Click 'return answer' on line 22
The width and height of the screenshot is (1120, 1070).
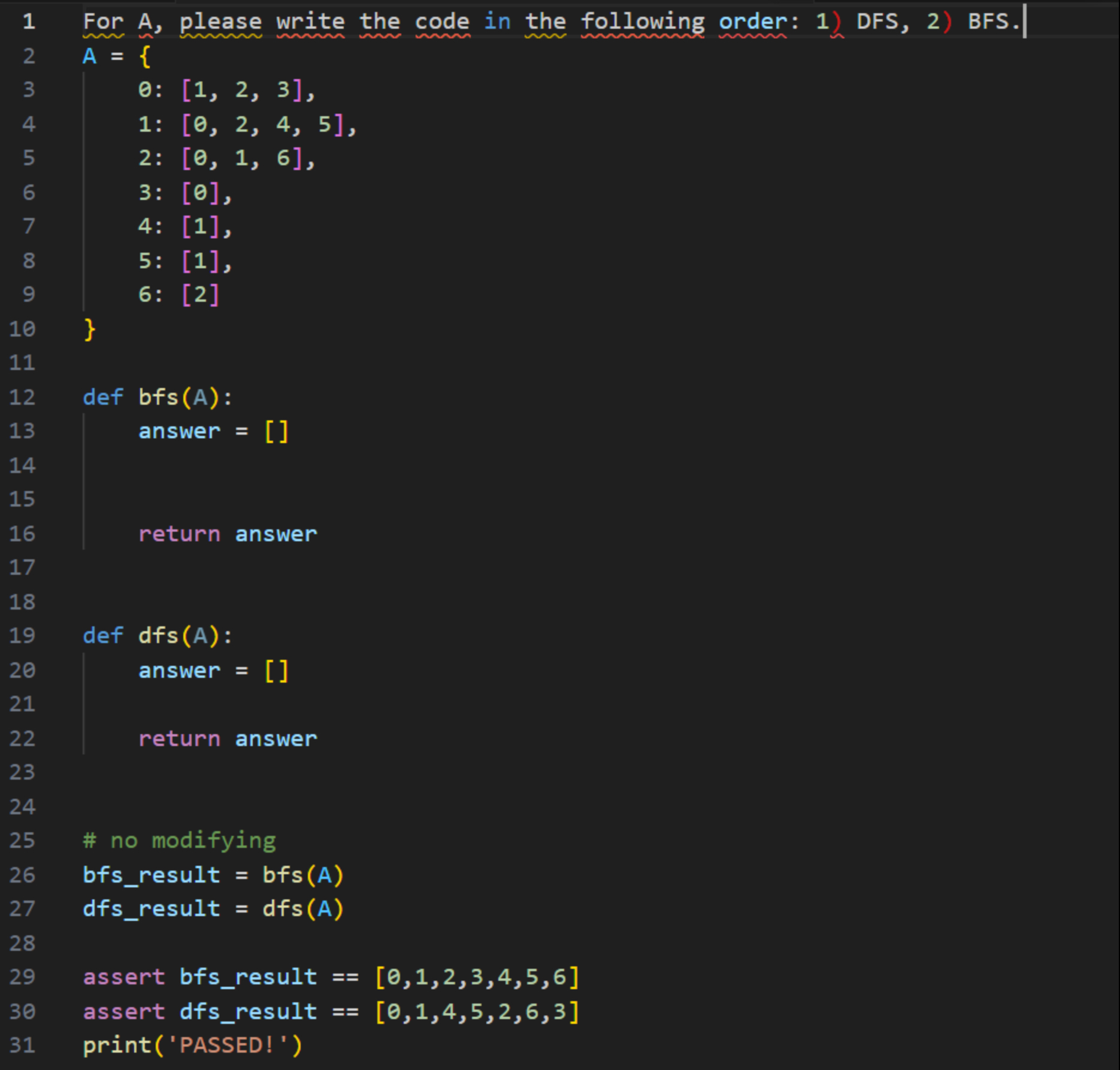click(228, 738)
